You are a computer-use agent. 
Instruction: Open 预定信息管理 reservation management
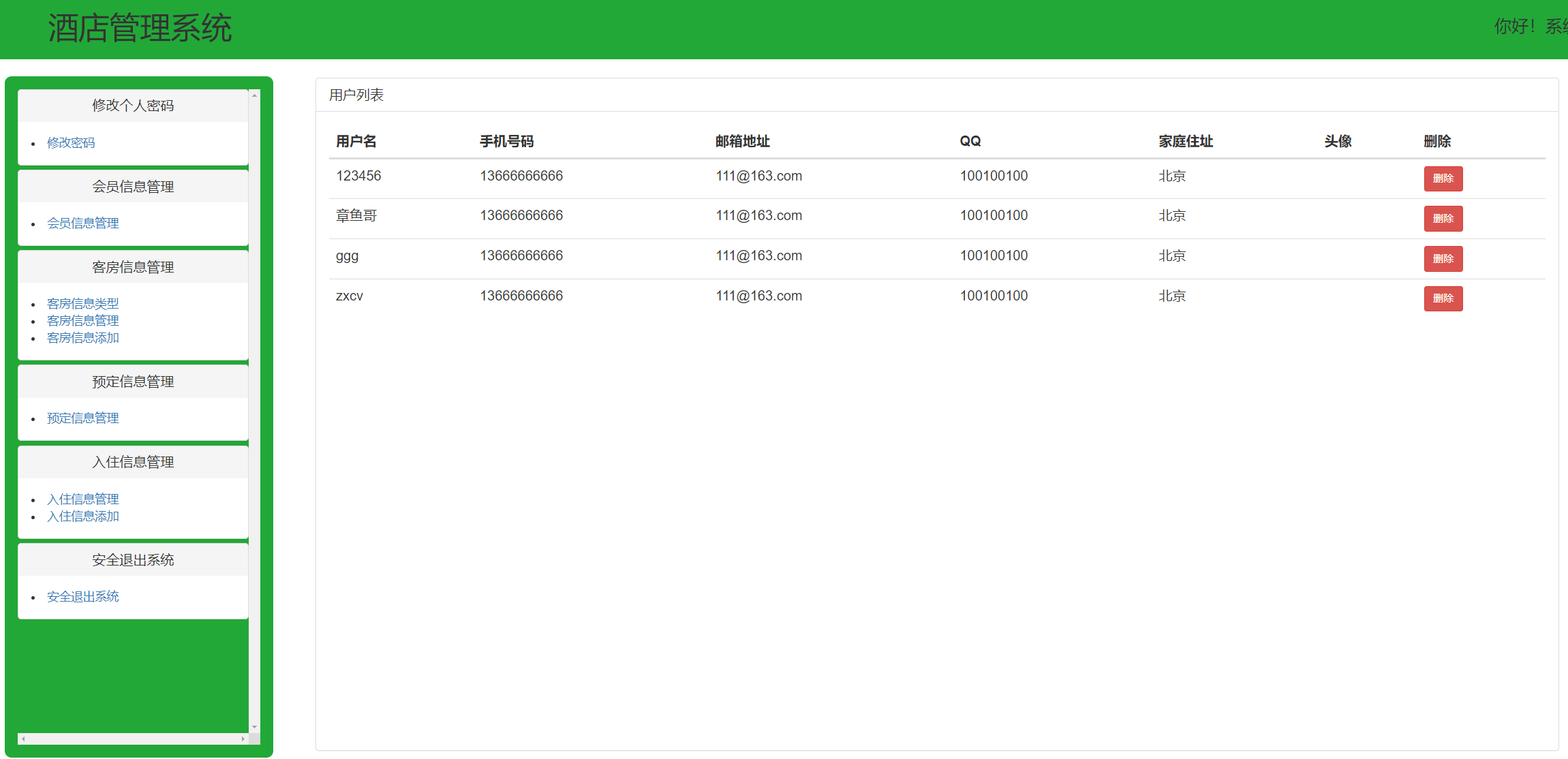coord(82,418)
